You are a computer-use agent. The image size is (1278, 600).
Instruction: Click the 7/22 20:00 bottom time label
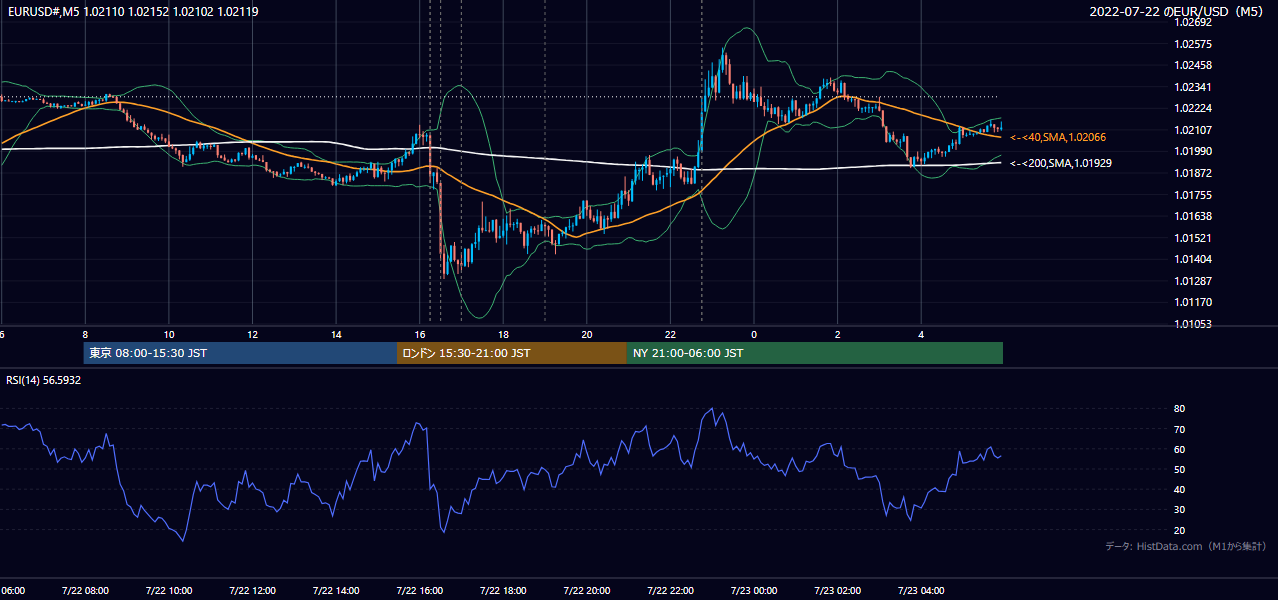586,590
